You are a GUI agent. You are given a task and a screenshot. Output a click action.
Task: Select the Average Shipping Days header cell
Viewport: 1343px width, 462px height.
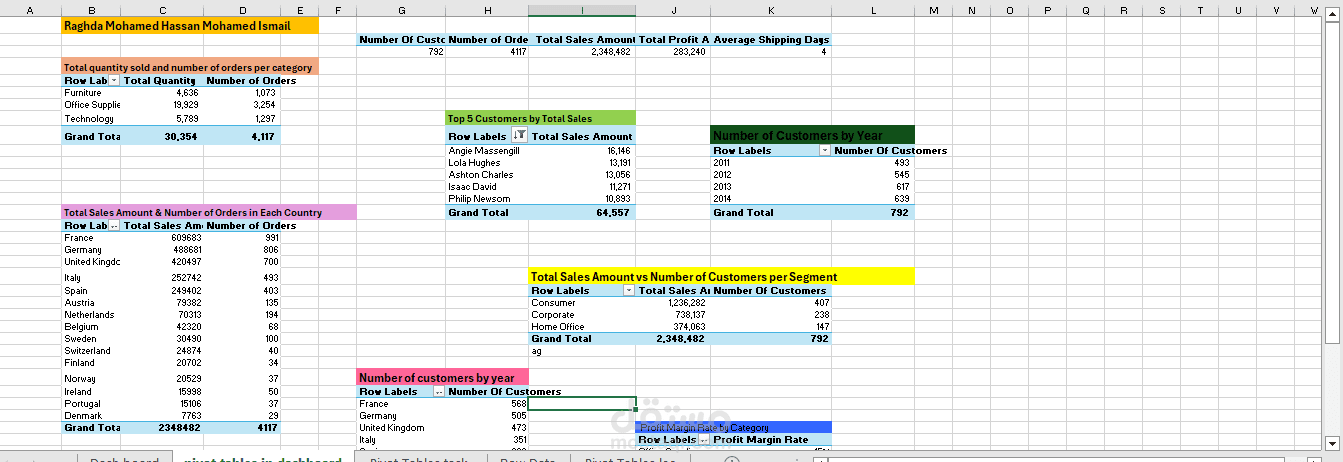coord(770,39)
